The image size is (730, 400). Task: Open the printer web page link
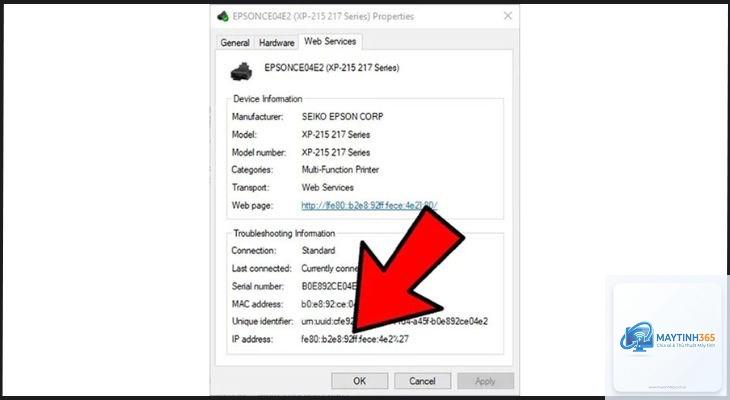click(369, 205)
